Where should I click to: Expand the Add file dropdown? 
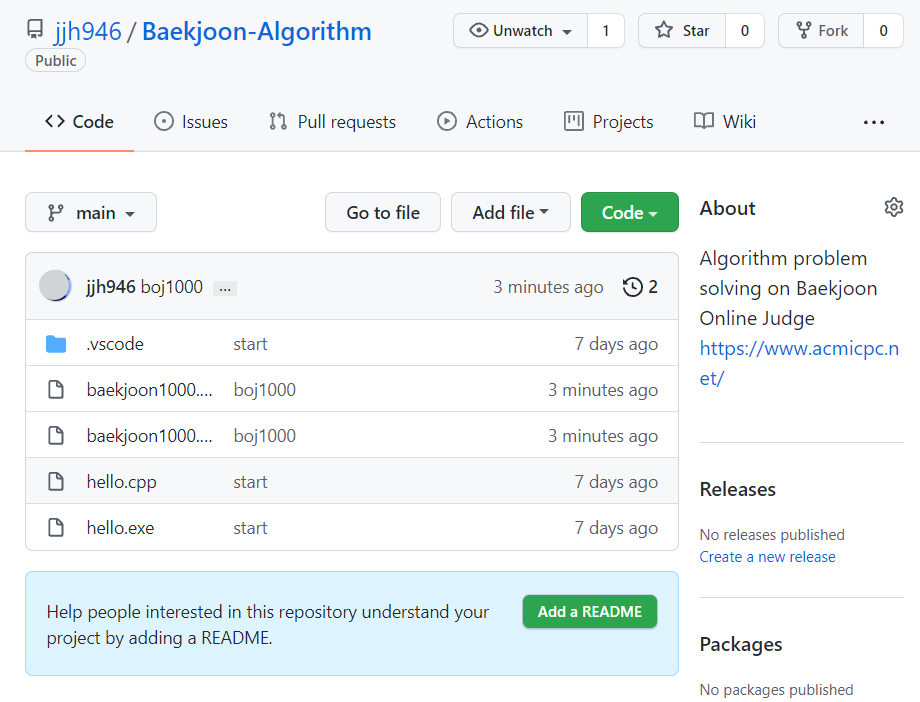click(x=510, y=212)
